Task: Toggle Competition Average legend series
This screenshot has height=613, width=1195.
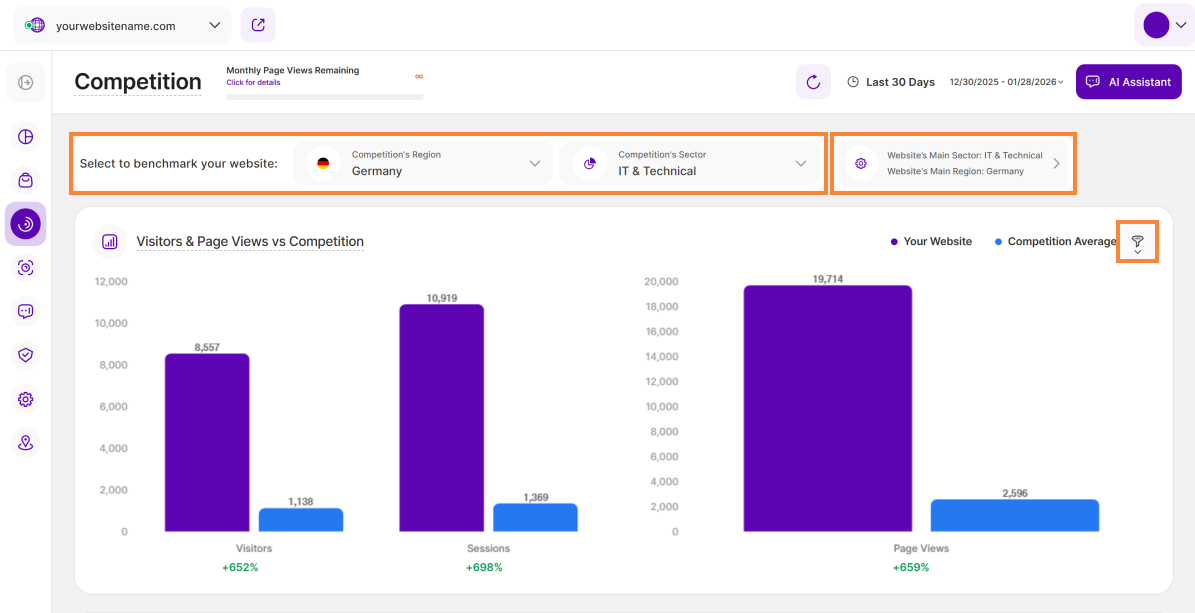Action: [x=1055, y=242]
